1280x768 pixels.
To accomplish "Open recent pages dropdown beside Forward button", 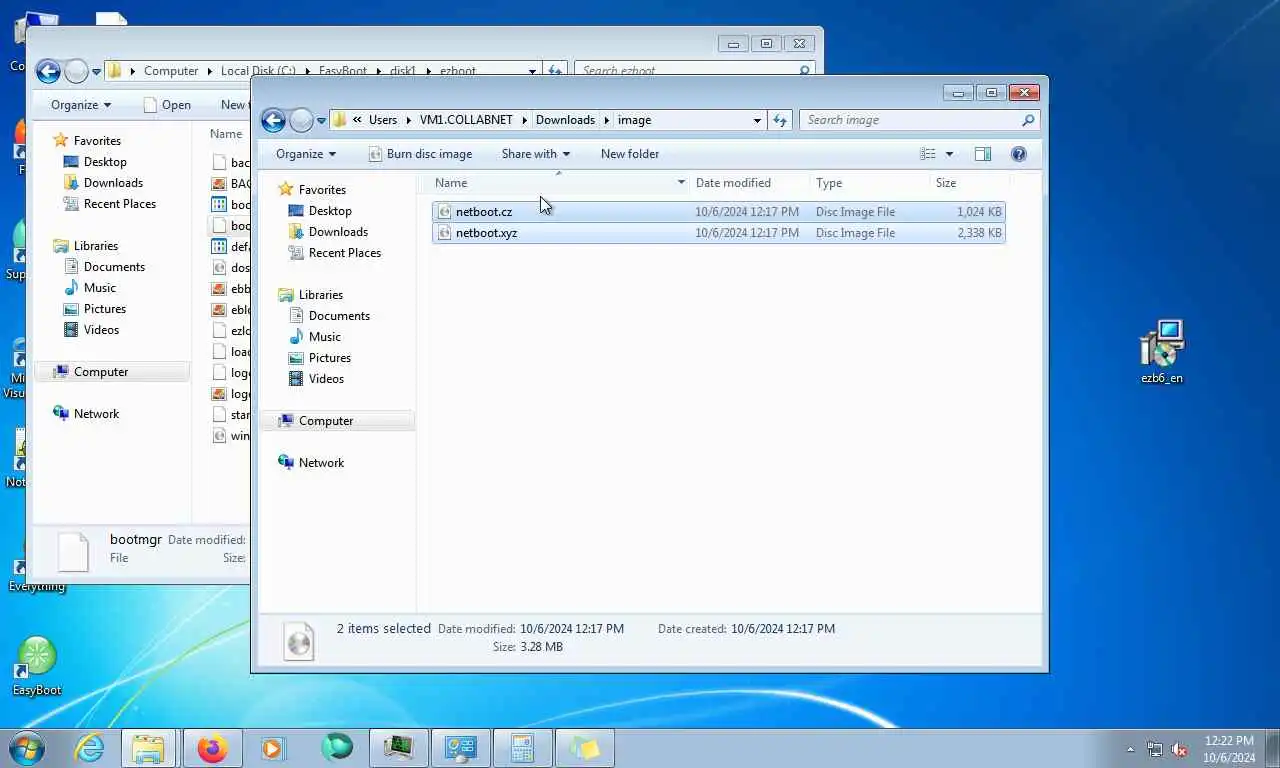I will 321,121.
